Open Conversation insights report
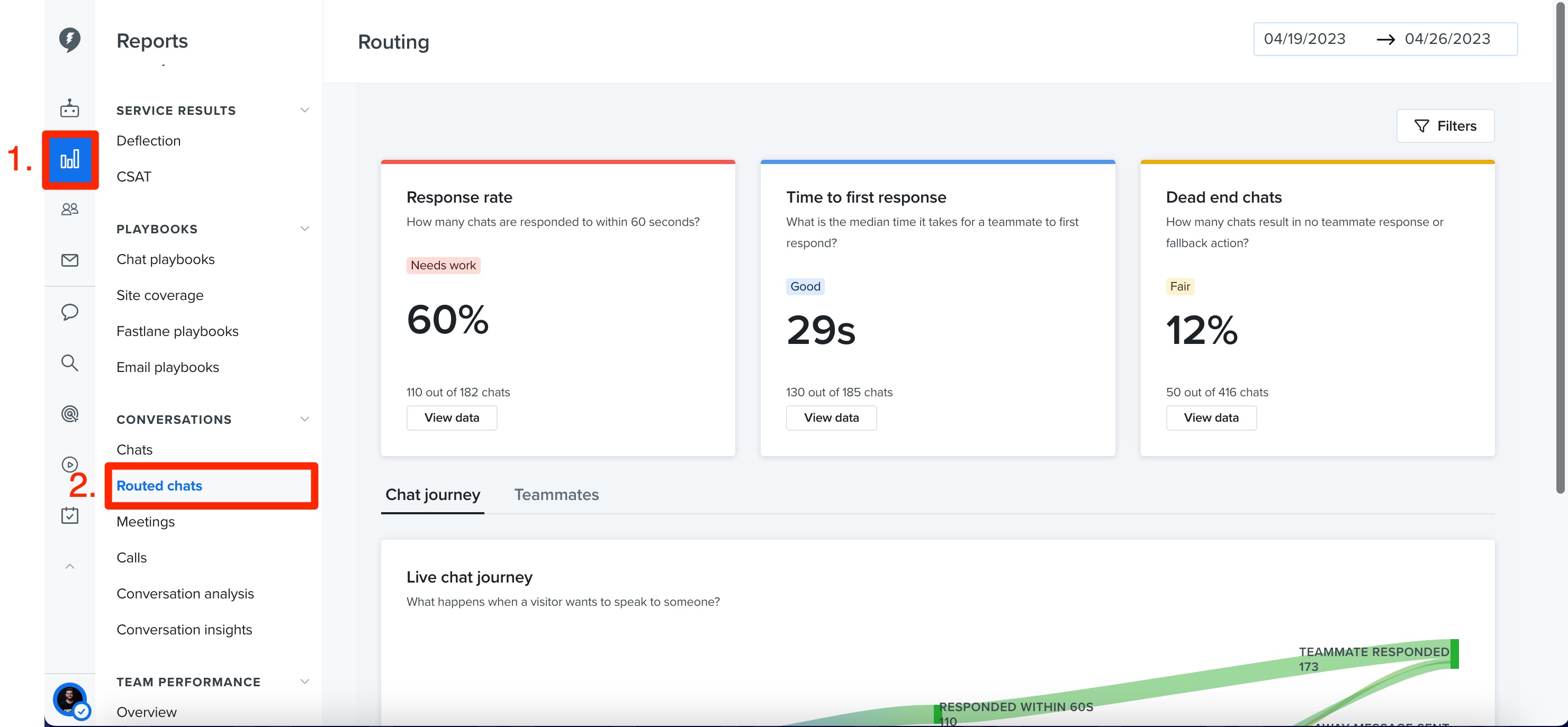Image resolution: width=1568 pixels, height=727 pixels. pyautogui.click(x=184, y=629)
